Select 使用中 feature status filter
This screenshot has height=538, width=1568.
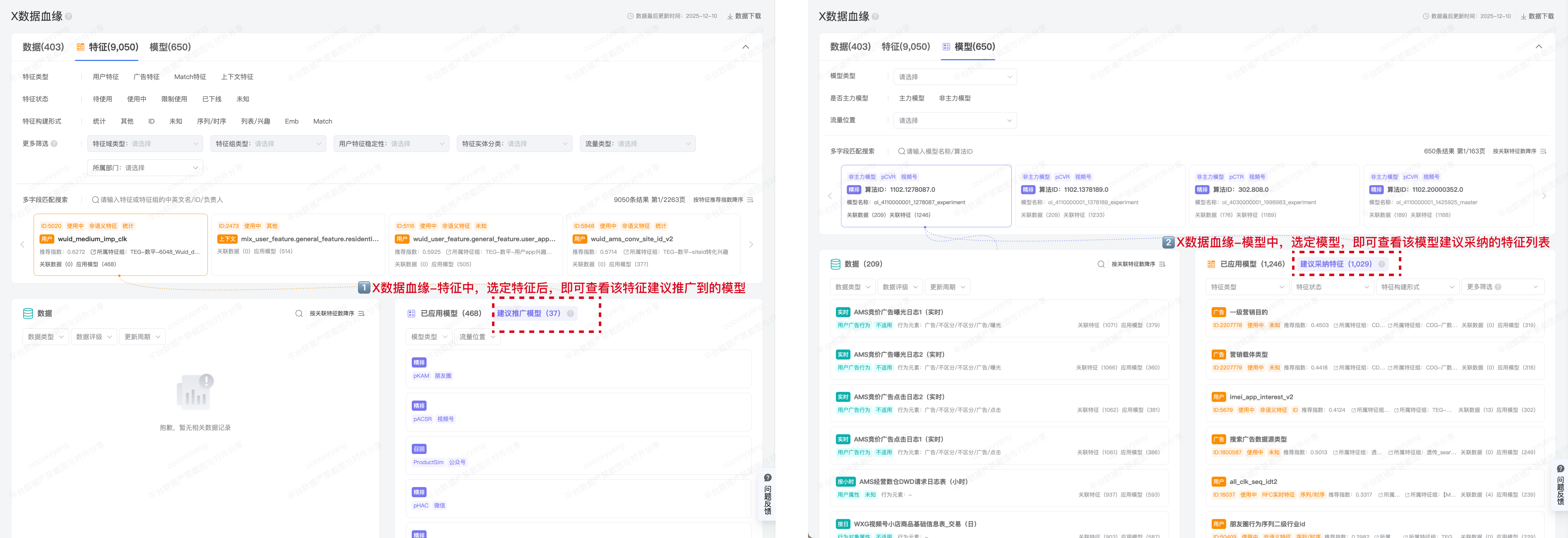[136, 99]
